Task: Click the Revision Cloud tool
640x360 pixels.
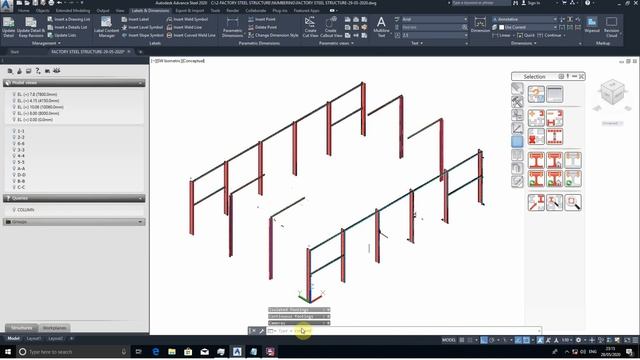Action: pos(611,27)
